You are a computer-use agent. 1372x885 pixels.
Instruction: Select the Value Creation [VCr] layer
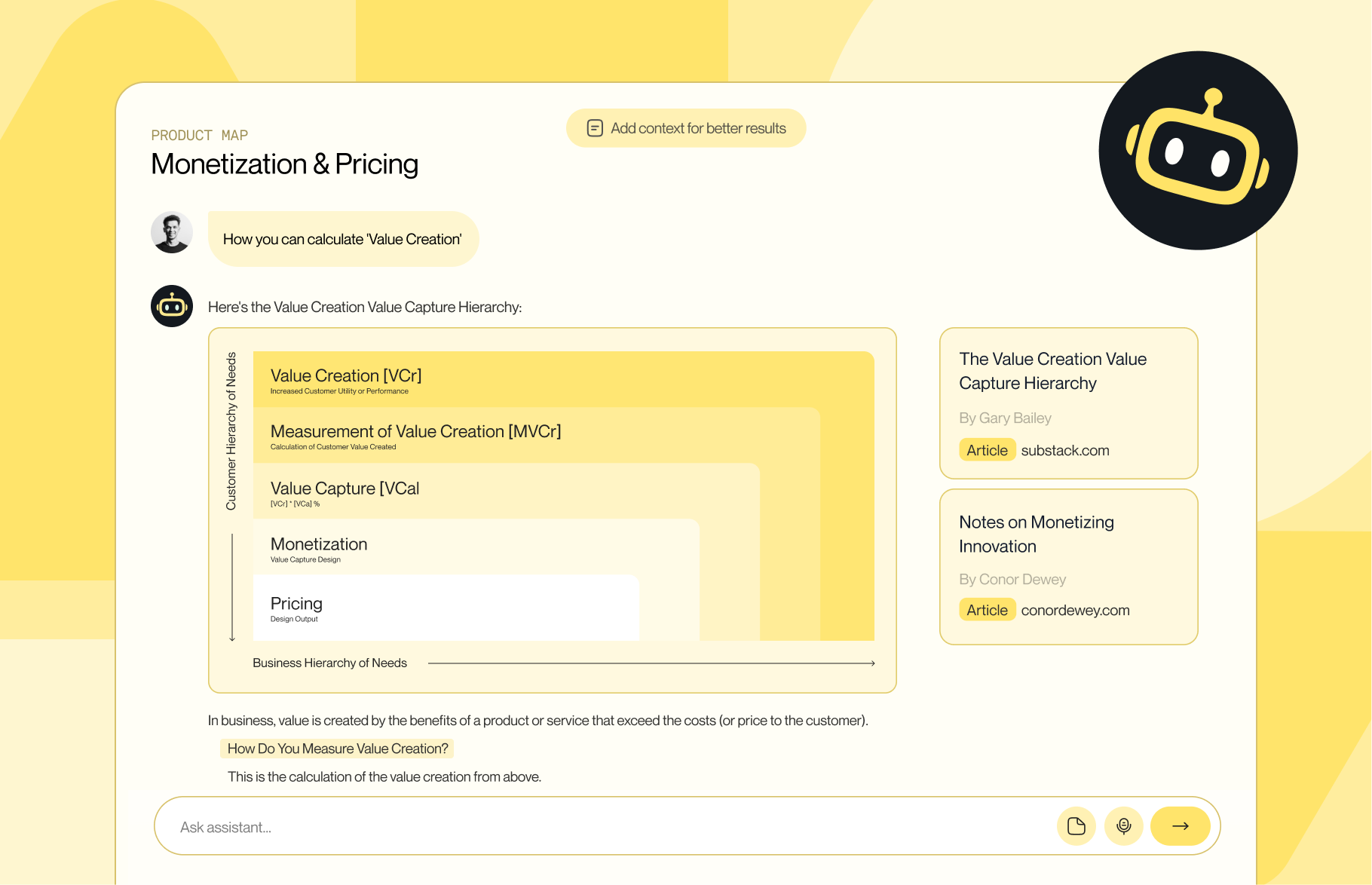[x=563, y=379]
